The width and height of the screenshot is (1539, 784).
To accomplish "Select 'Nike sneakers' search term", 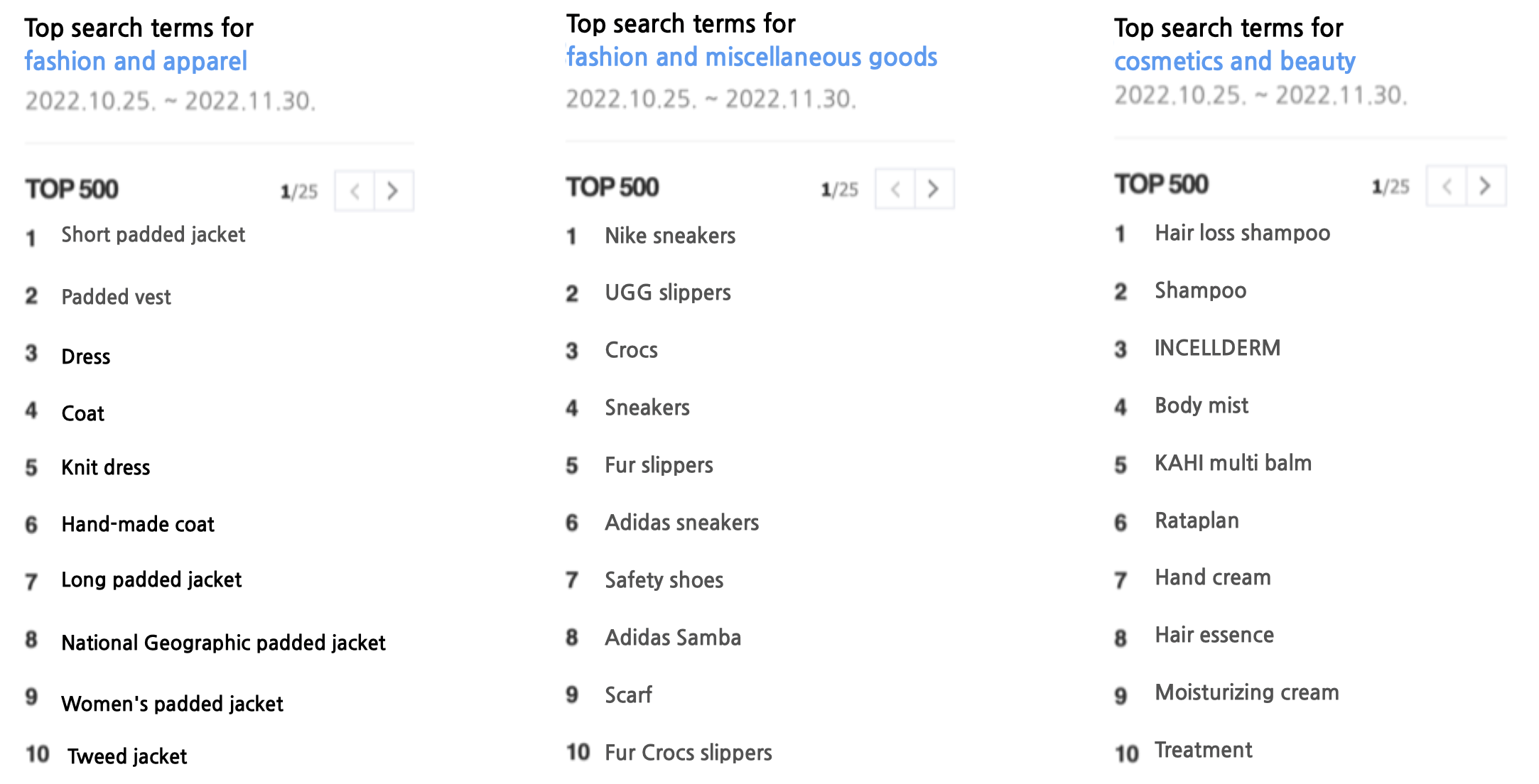I will point(670,236).
